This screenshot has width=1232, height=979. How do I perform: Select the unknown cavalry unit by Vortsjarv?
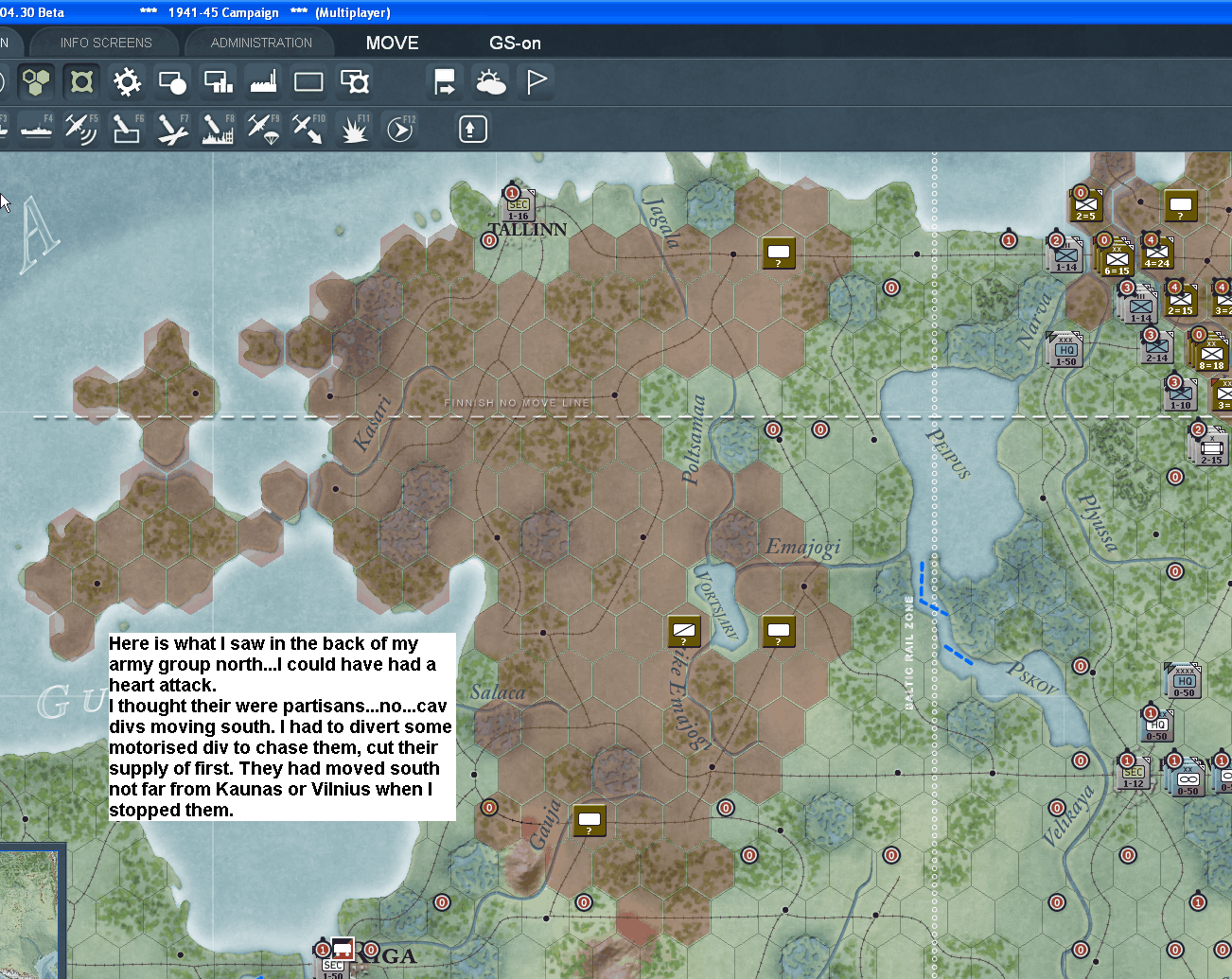[x=684, y=631]
